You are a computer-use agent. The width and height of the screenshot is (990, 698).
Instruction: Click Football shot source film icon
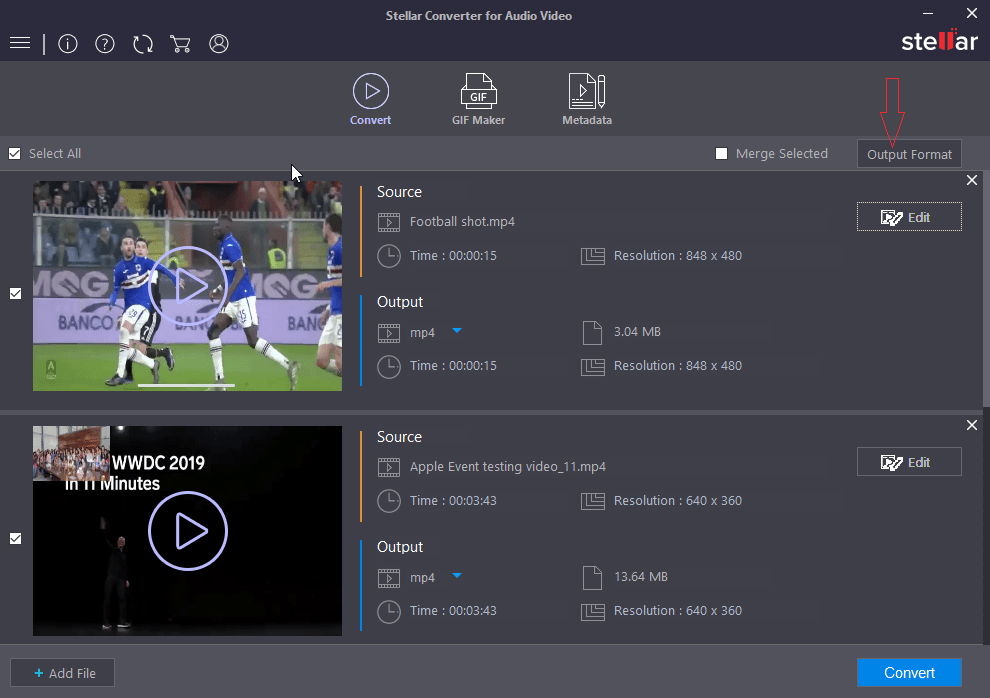point(389,222)
